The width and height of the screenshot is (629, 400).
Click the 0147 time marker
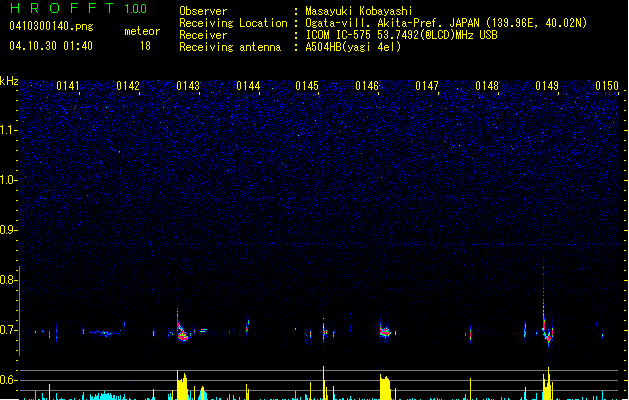click(x=427, y=86)
